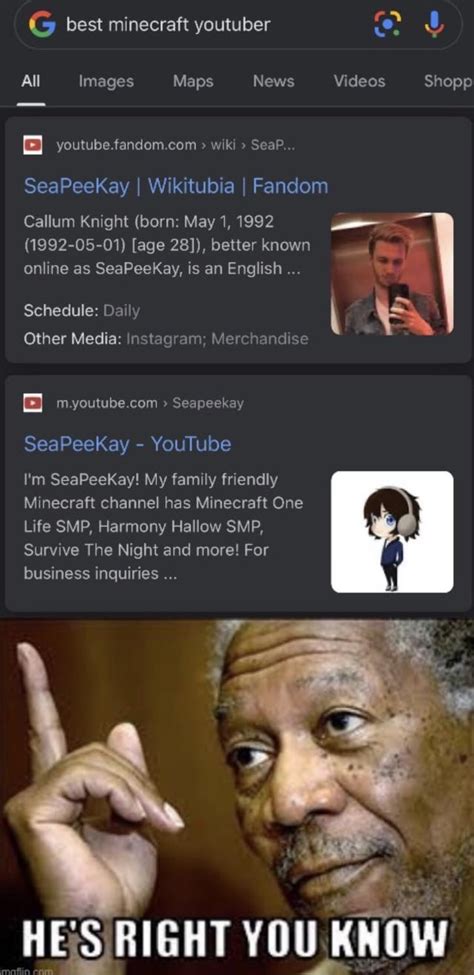Open the Shopping tab

448,81
